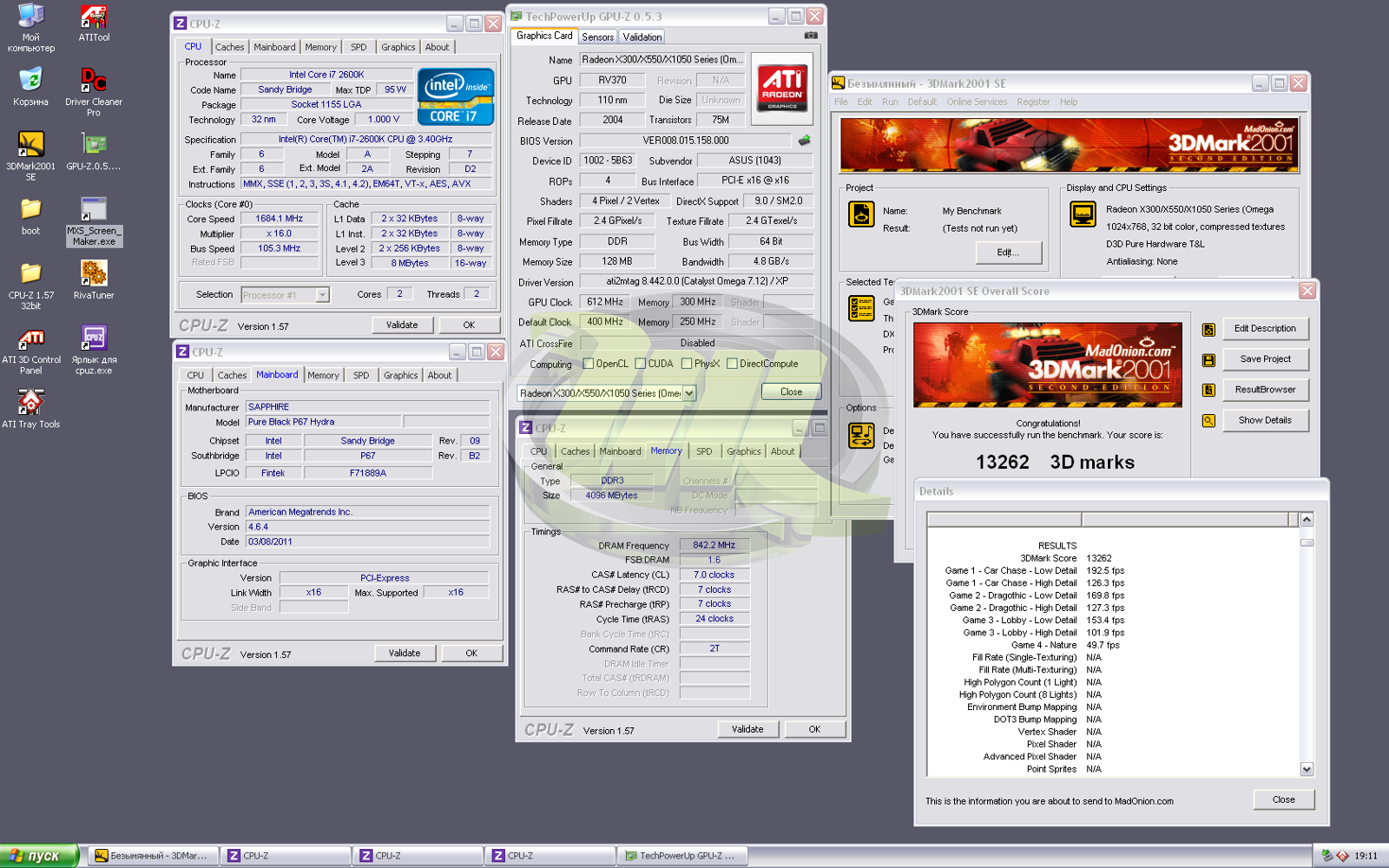Screen dimensions: 1389x868
Task: Click the GPU-Z BIOS save chip icon
Action: 805,140
